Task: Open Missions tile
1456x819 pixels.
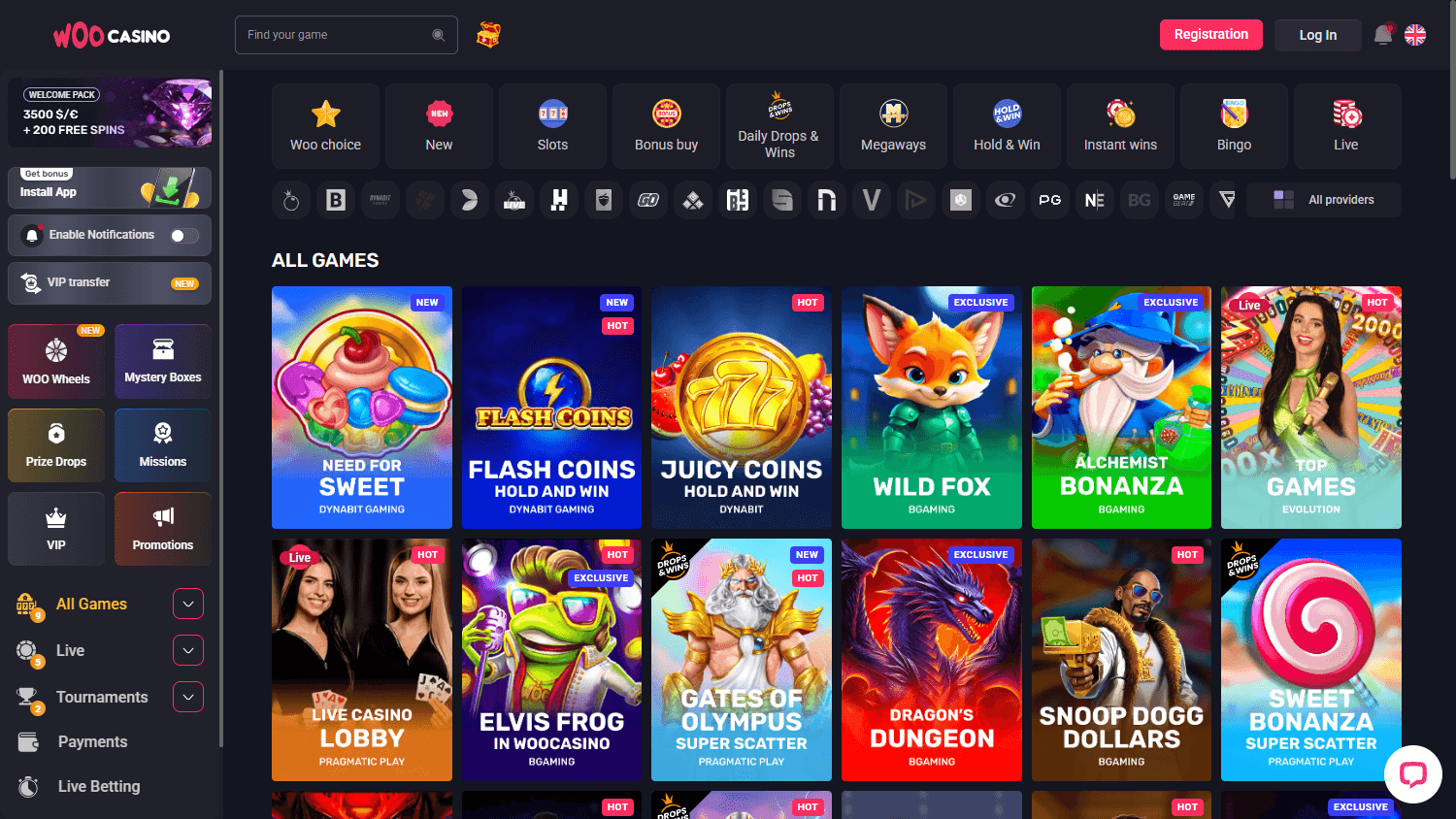Action: click(163, 445)
